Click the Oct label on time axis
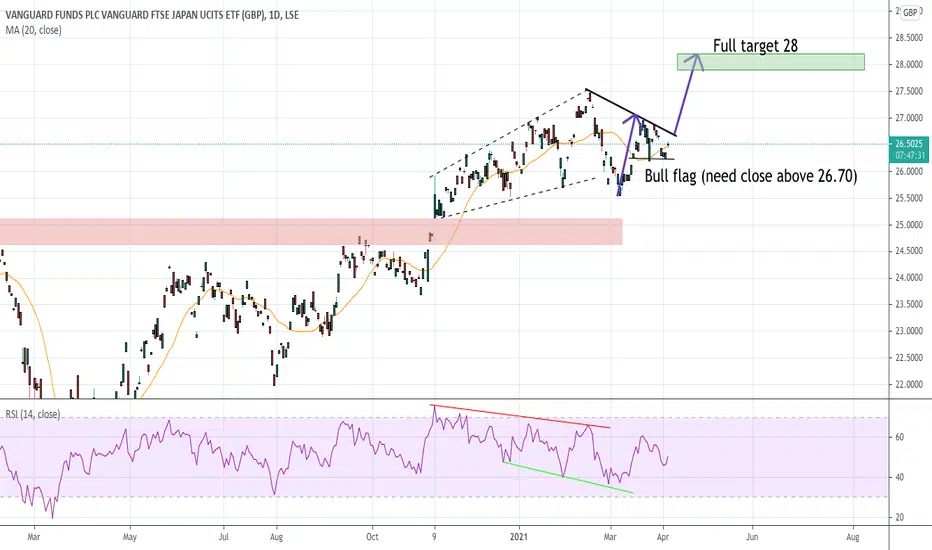Image resolution: width=932 pixels, height=550 pixels. click(372, 537)
